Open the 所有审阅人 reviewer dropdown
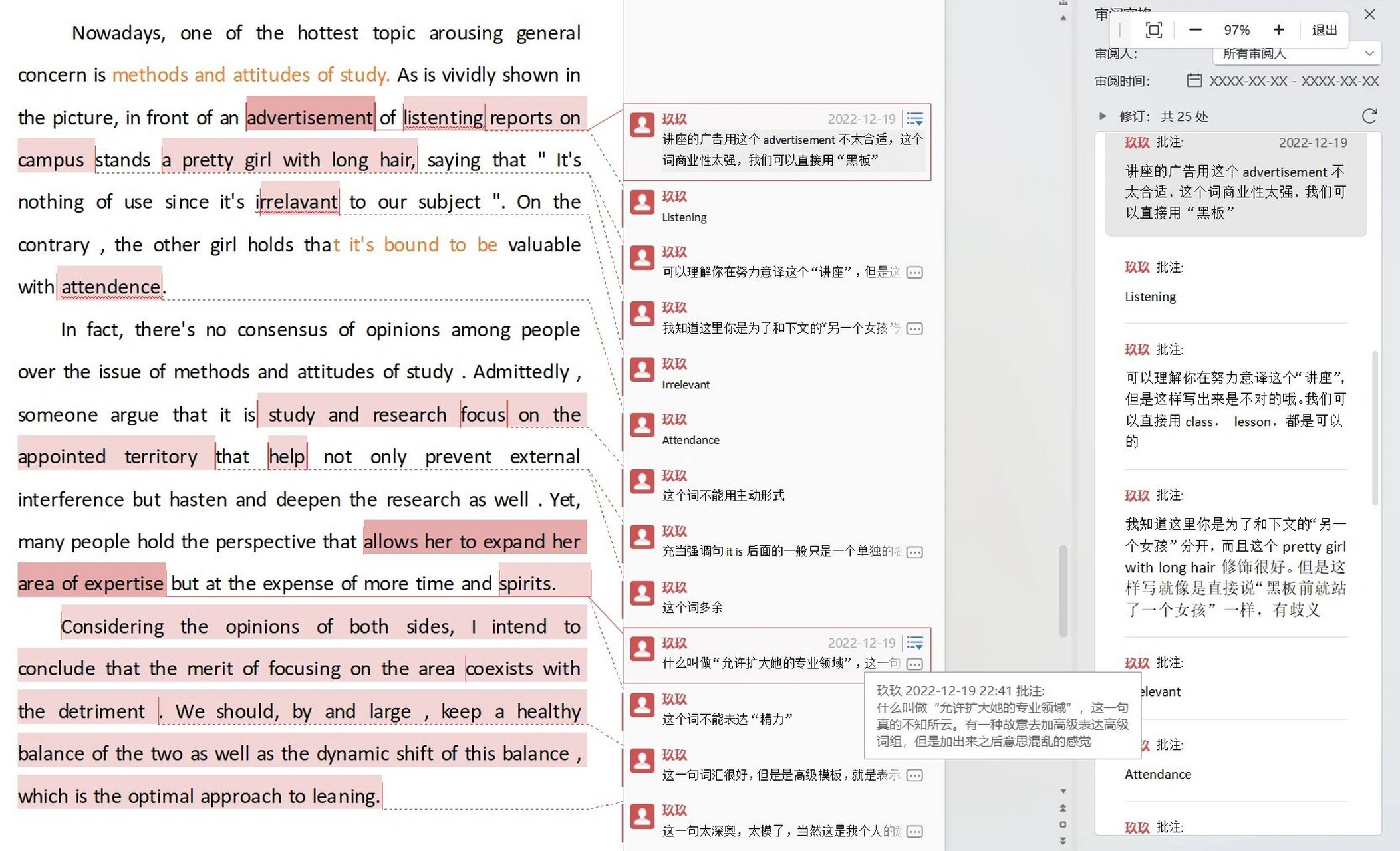 pyautogui.click(x=1297, y=53)
